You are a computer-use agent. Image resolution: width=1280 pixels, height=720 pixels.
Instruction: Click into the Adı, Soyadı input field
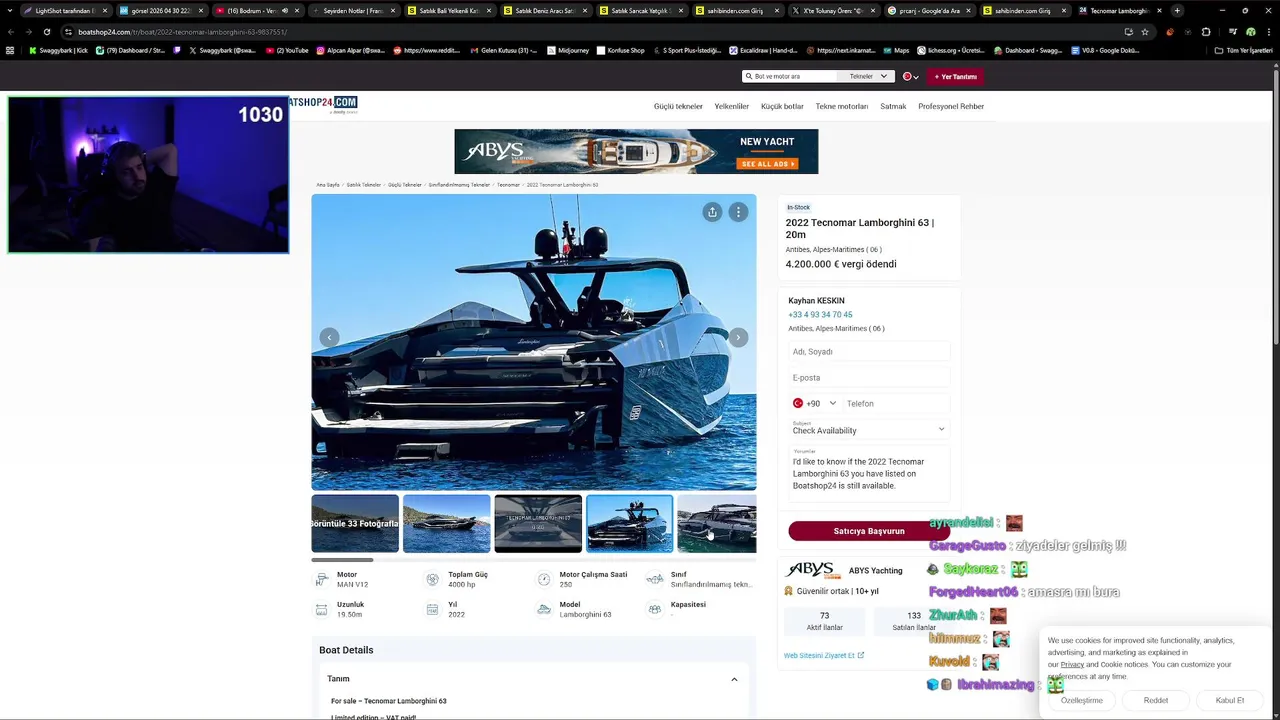(x=868, y=351)
